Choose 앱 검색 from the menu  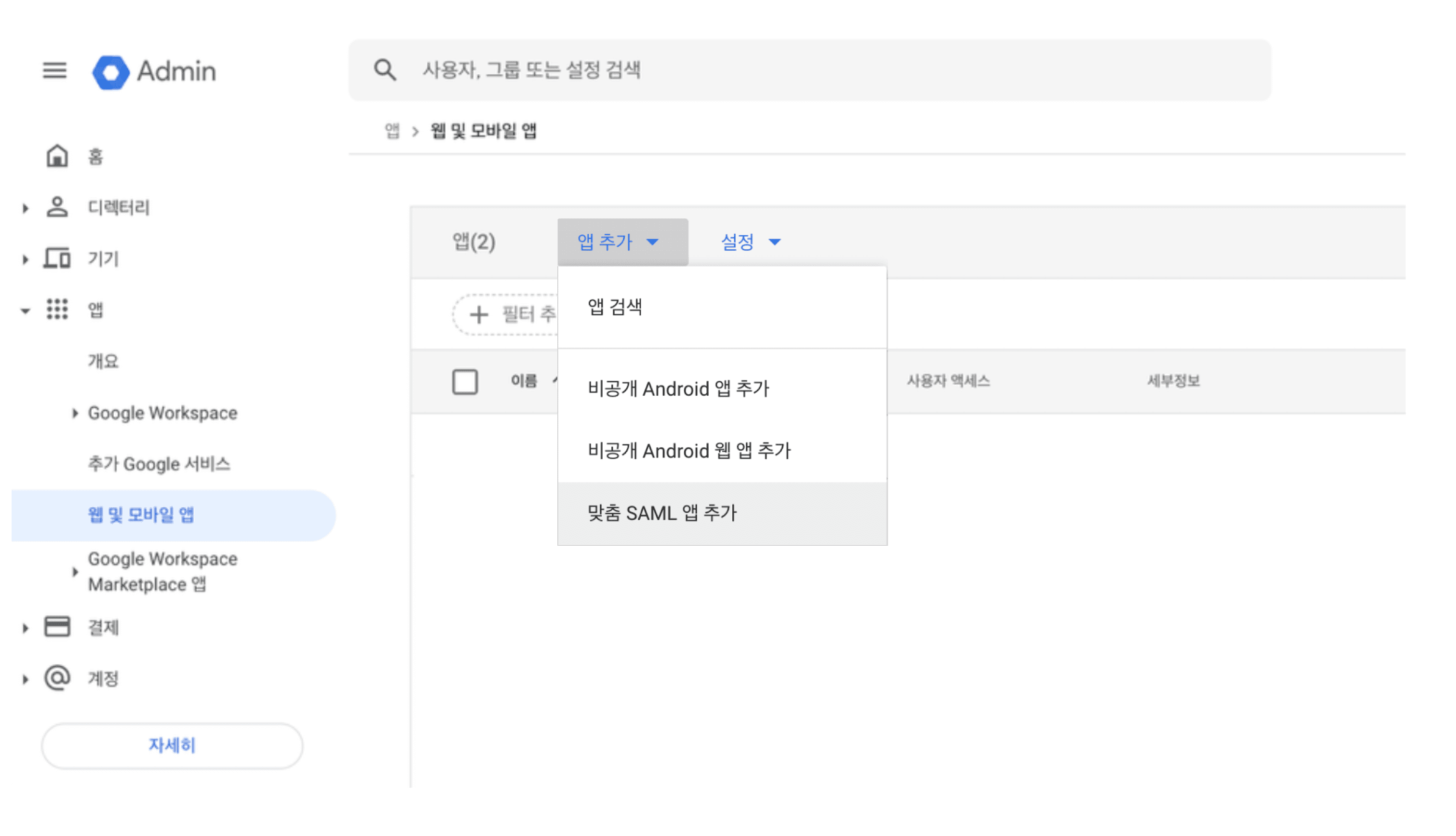614,307
